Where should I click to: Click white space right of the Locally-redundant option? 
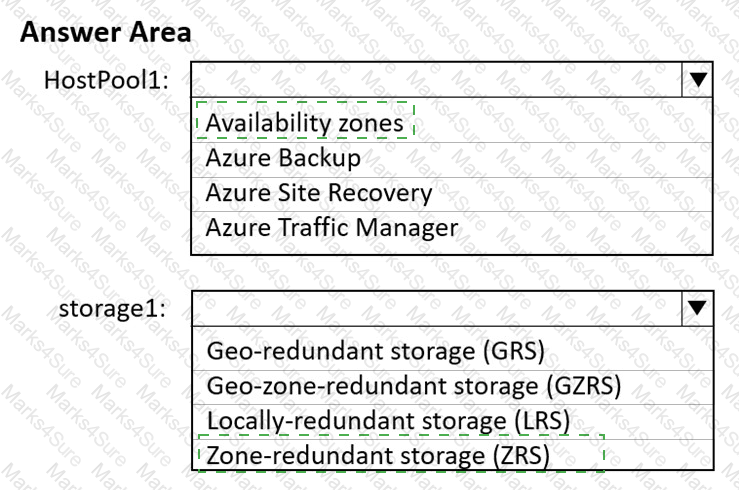[x=650, y=419]
